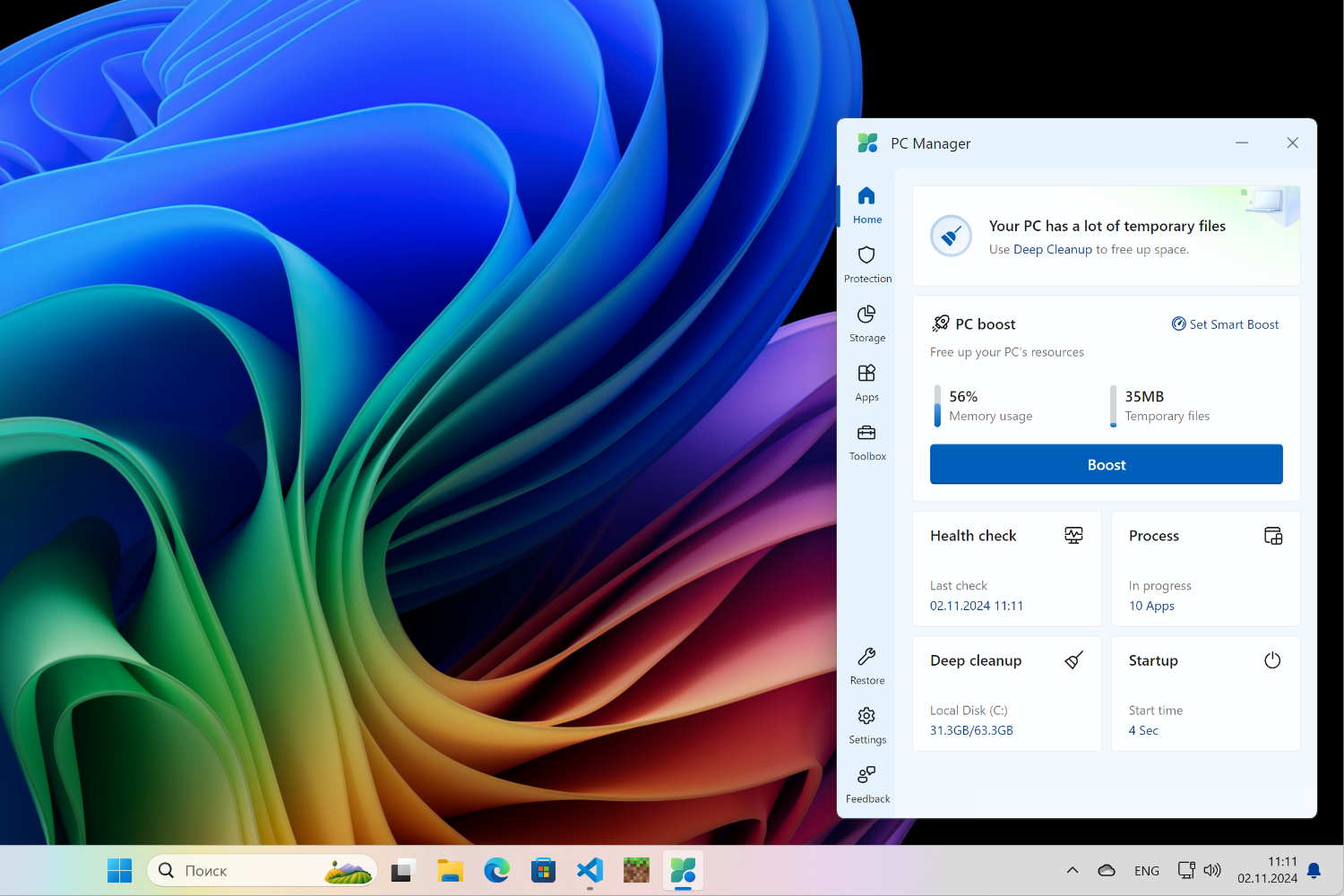Click the Deep Cleanup link in banner
The width and height of the screenshot is (1344, 896).
(x=1053, y=249)
